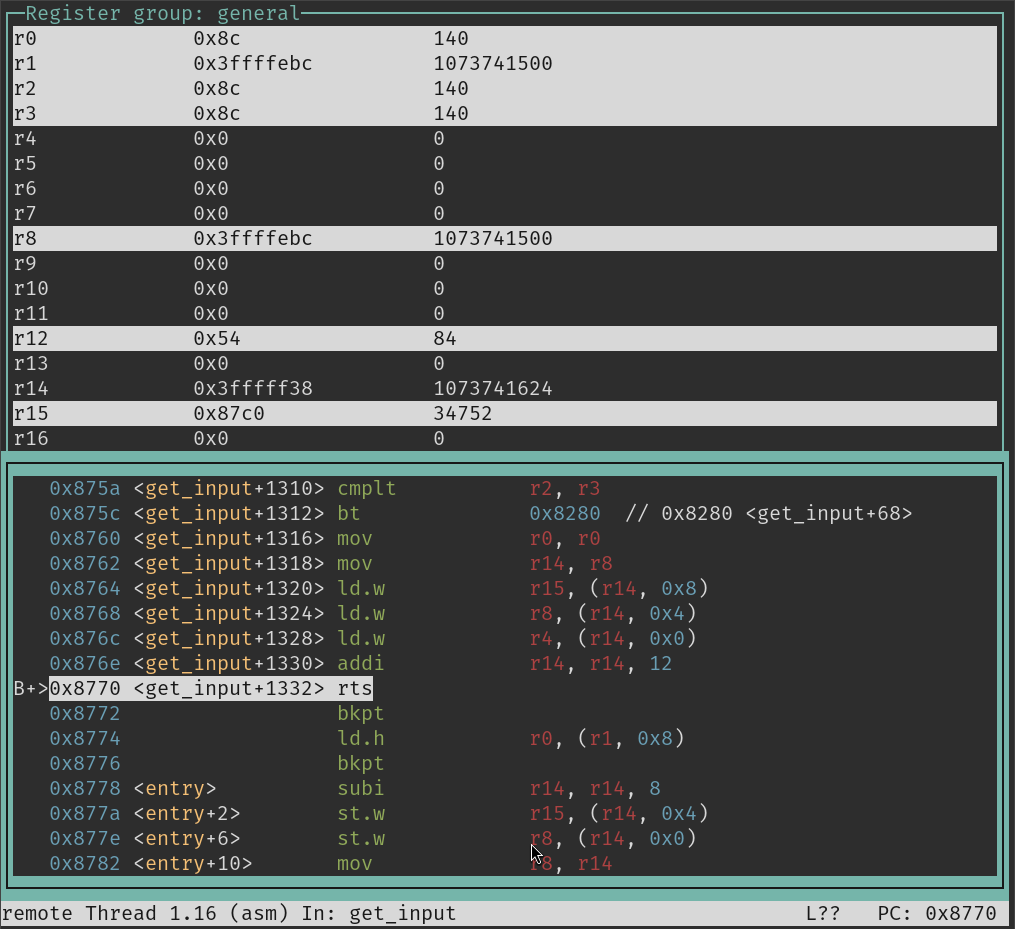
Task: Click operands 'r0, (r1, 0x8)'
Action: [607, 739]
